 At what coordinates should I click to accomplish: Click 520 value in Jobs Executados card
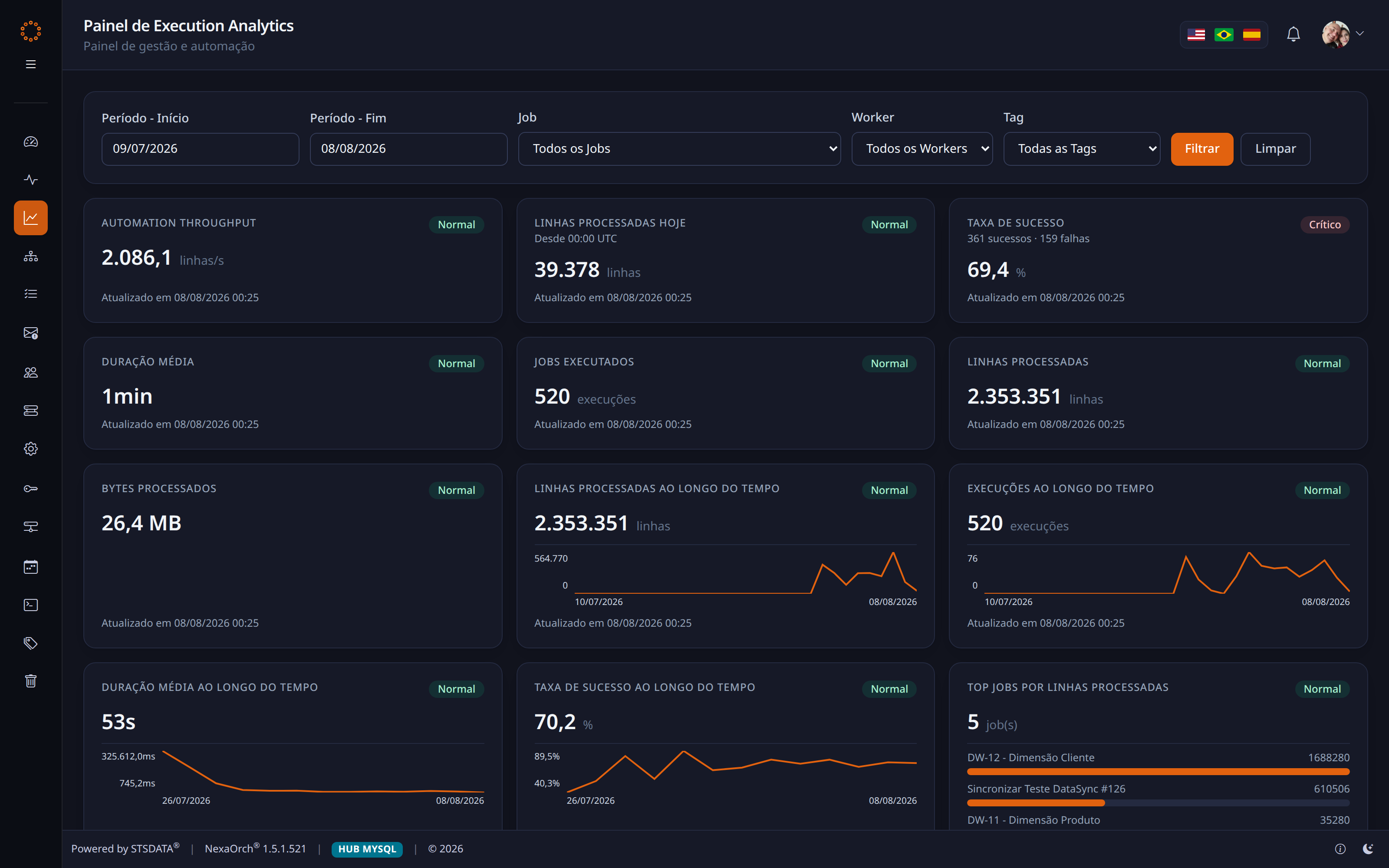coord(552,397)
